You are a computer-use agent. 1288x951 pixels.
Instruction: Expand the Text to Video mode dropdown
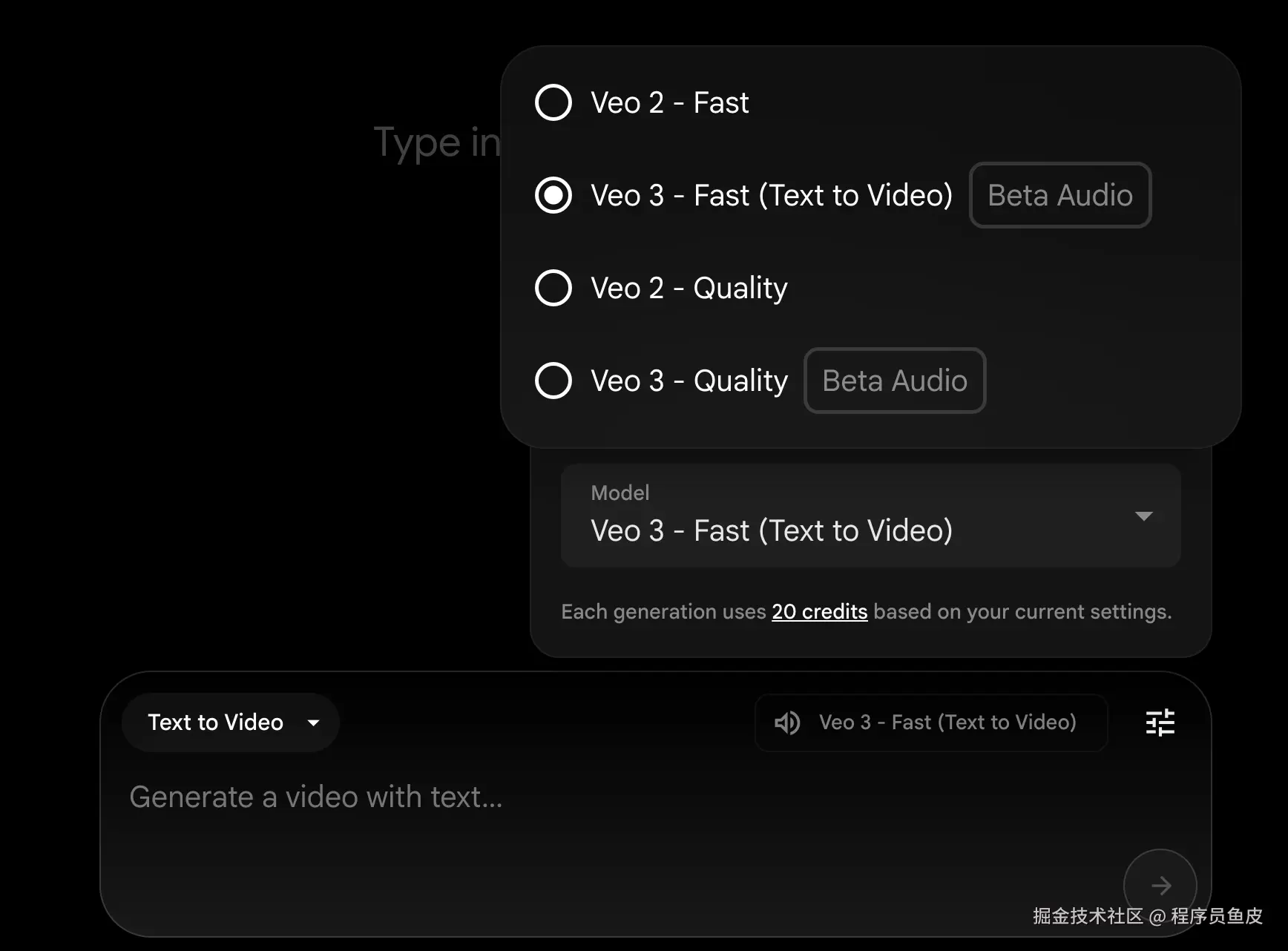coord(230,723)
